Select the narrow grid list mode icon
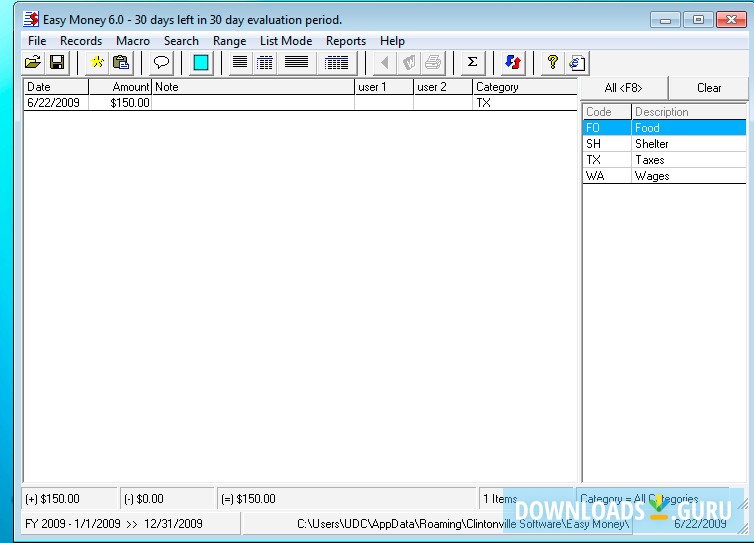The width and height of the screenshot is (754, 543). click(x=264, y=63)
